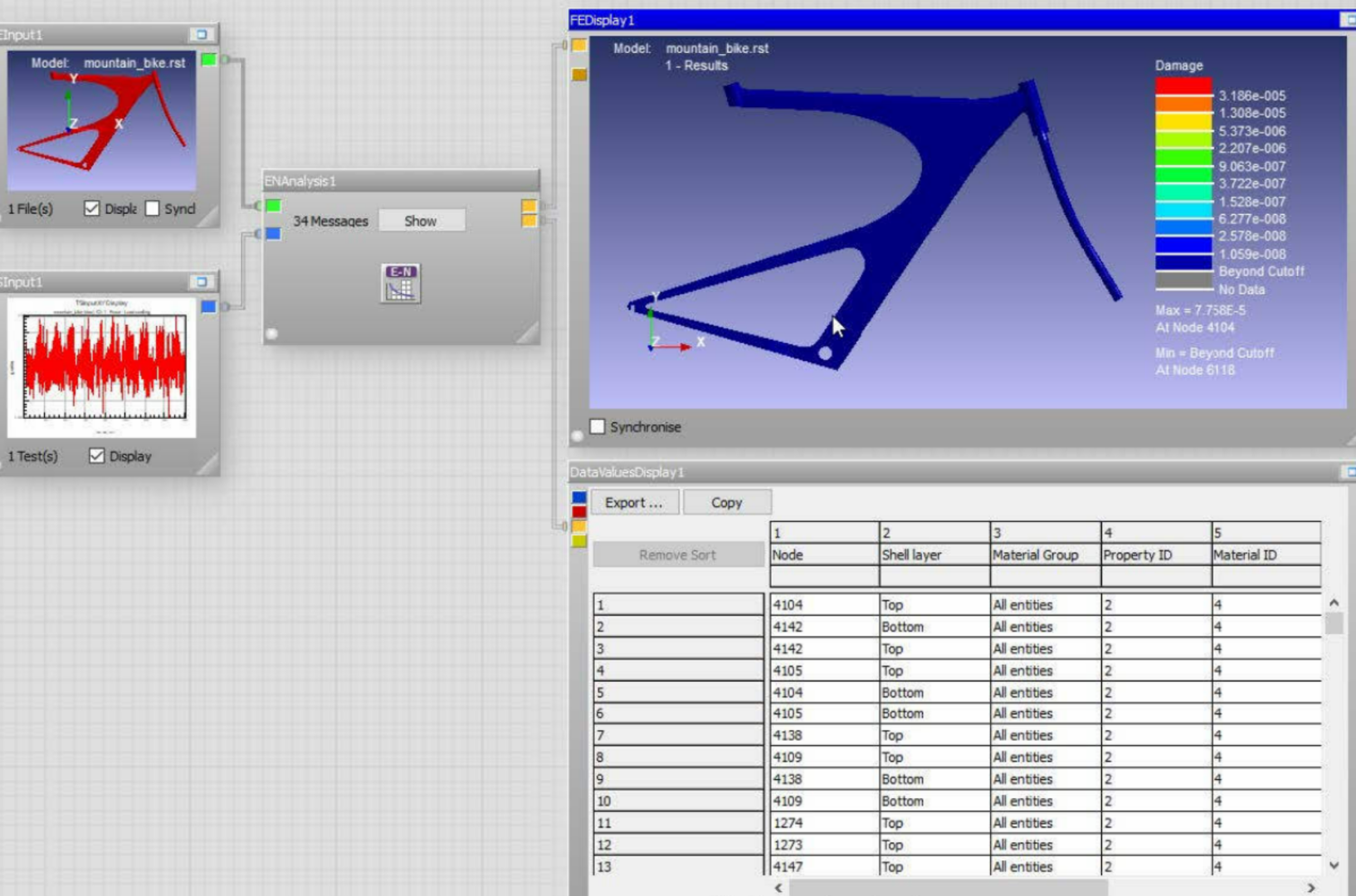Expand time series input glyph window button
The width and height of the screenshot is (1356, 896).
pyautogui.click(x=200, y=281)
